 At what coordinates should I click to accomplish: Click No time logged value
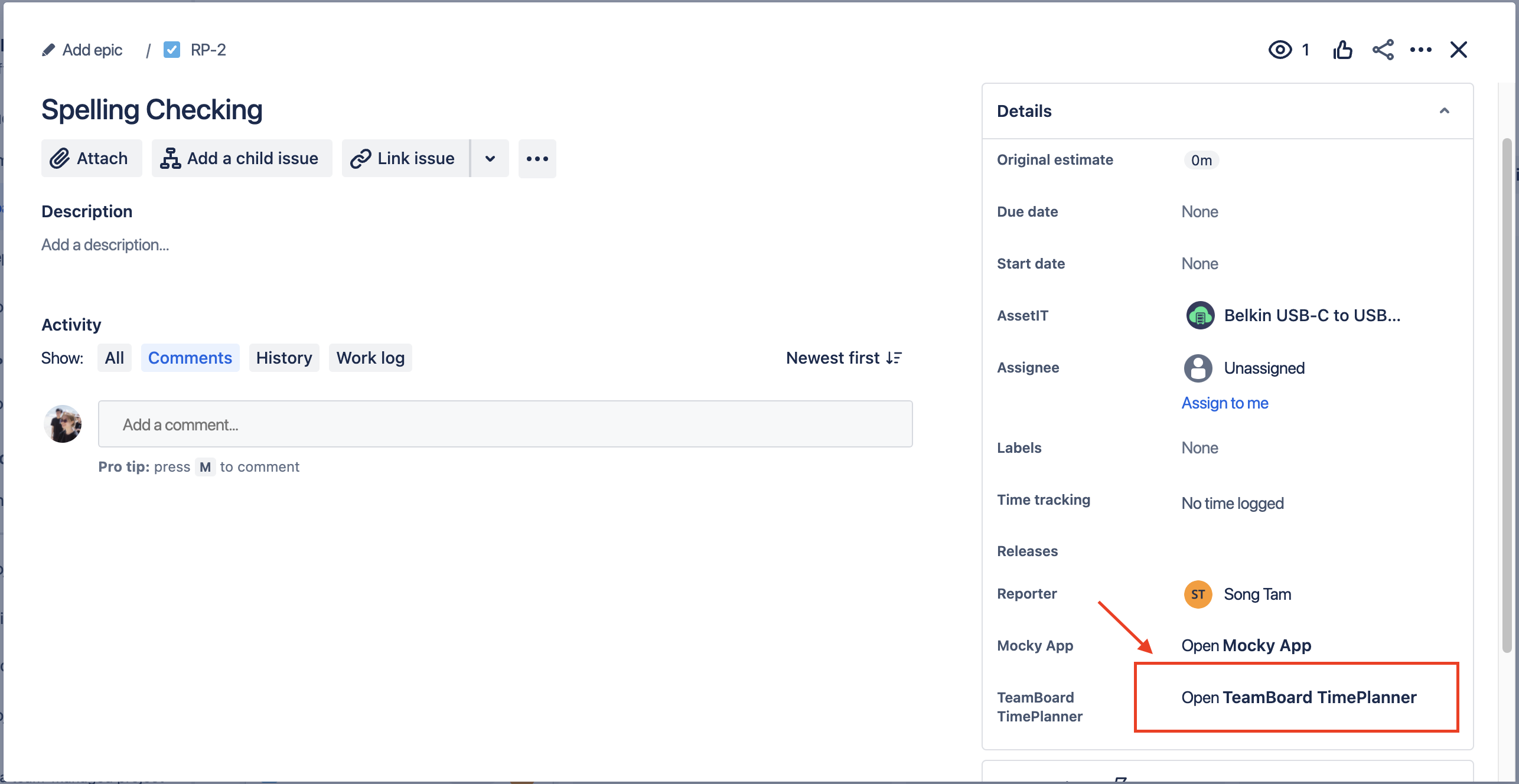click(1233, 503)
